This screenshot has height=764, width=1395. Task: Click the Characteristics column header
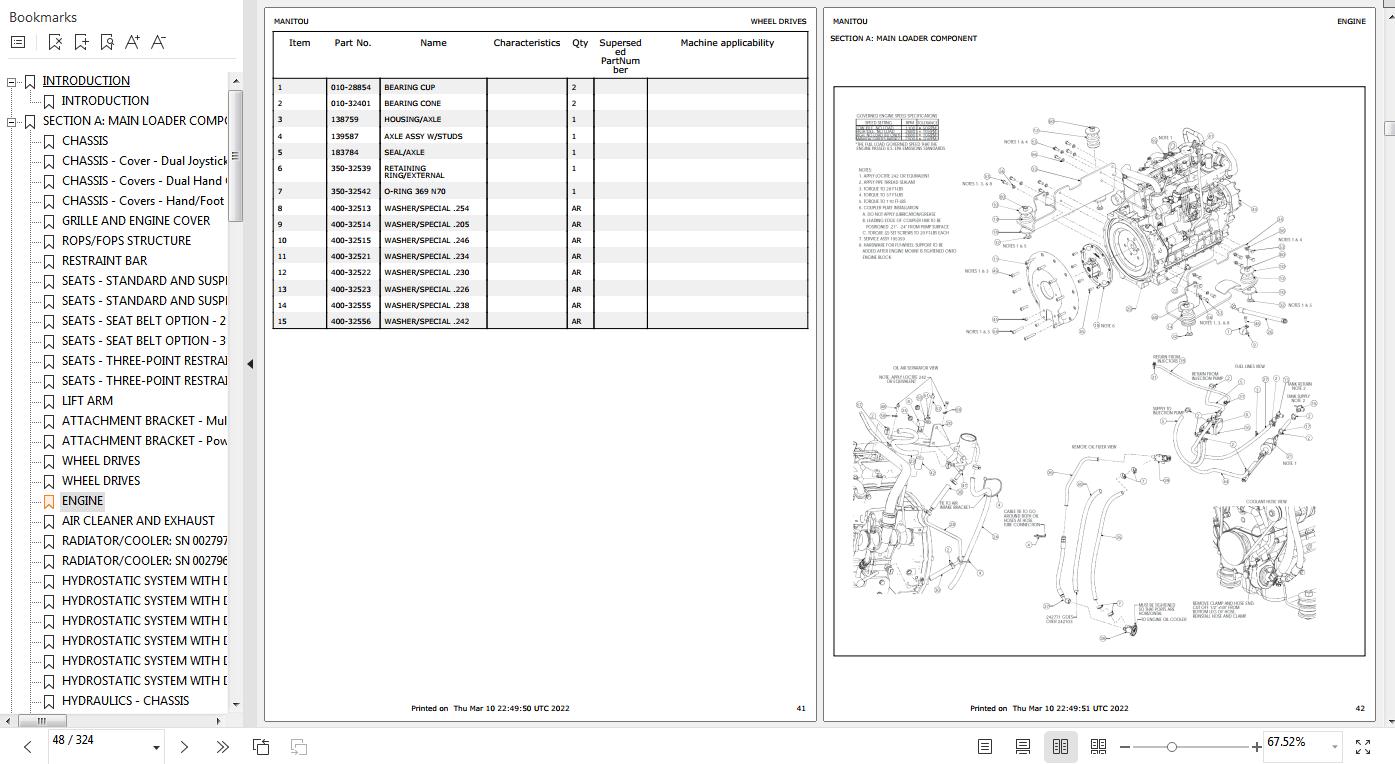coord(527,43)
